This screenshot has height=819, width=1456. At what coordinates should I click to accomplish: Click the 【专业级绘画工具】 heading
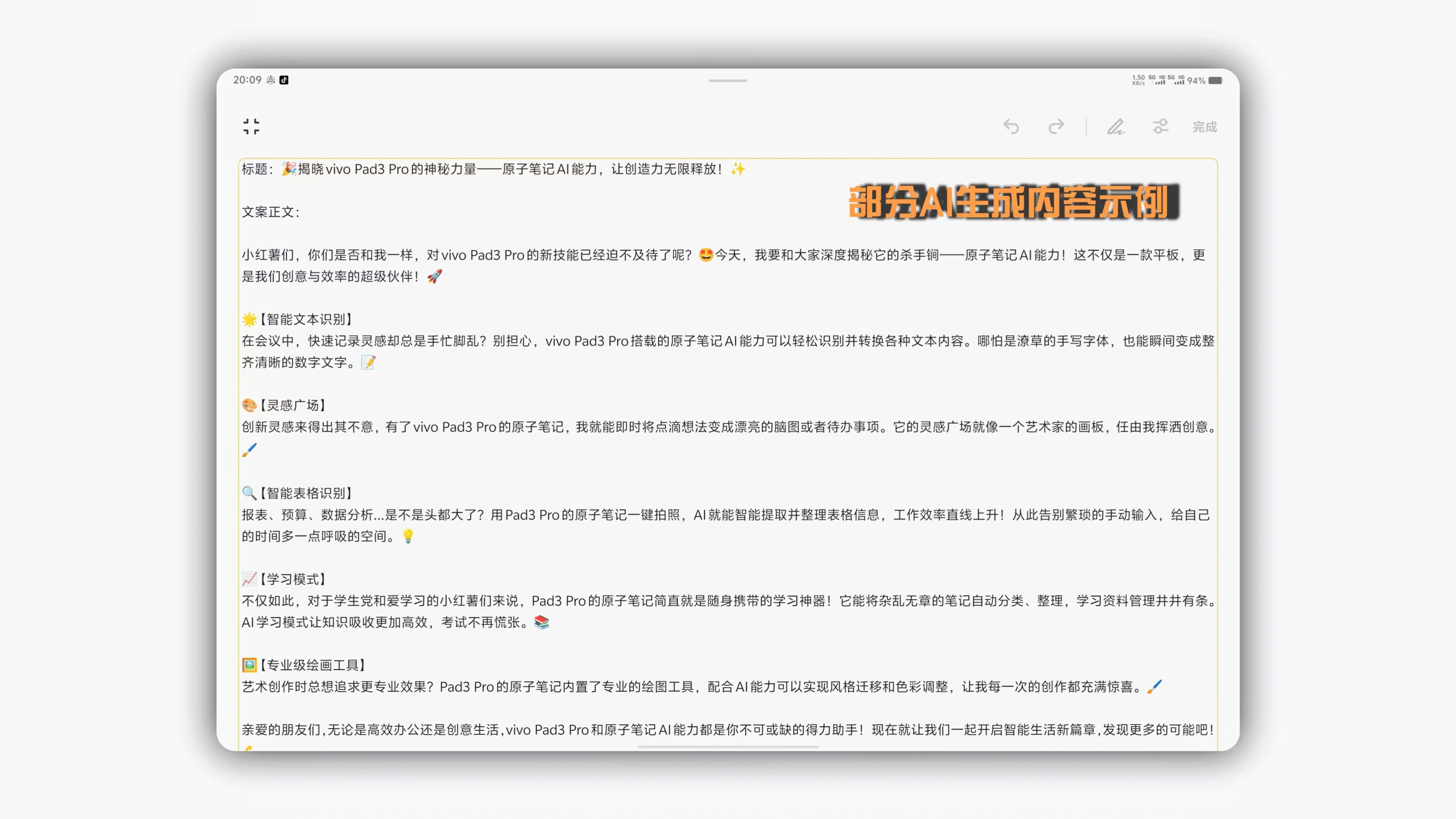[x=312, y=665]
